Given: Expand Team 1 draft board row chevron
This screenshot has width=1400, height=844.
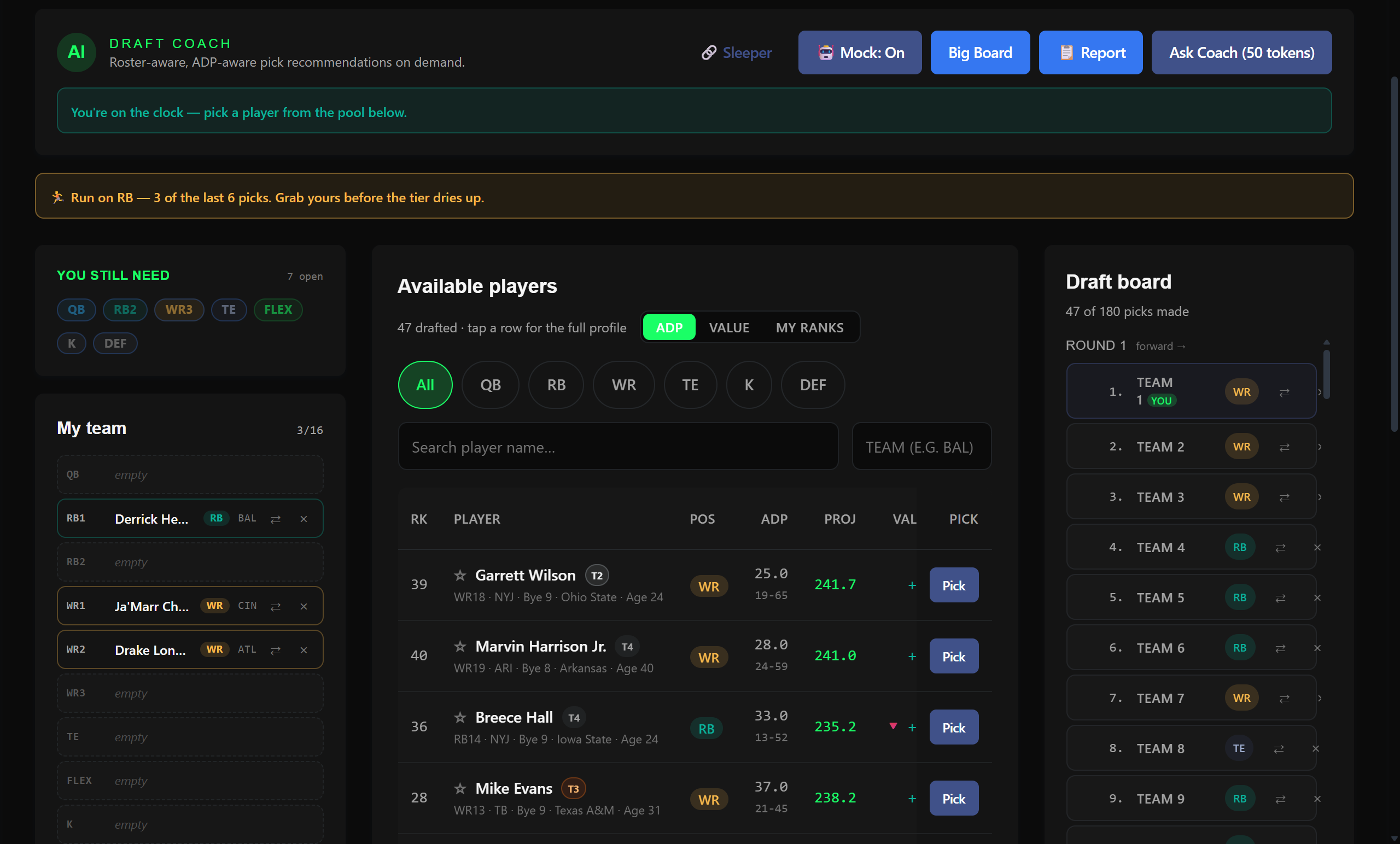Looking at the screenshot, I should point(1319,392).
